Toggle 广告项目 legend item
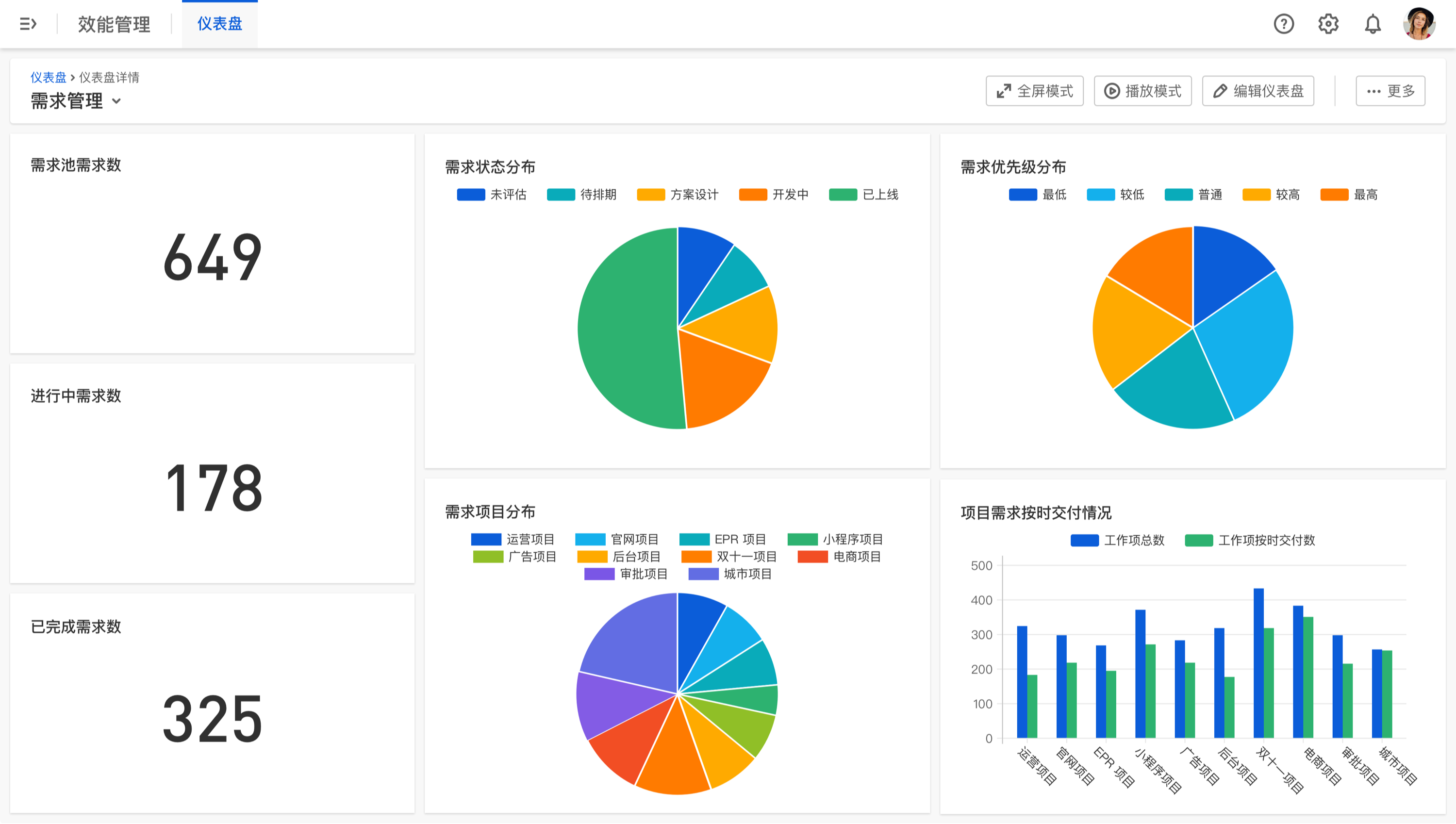1456x824 pixels. tap(514, 557)
